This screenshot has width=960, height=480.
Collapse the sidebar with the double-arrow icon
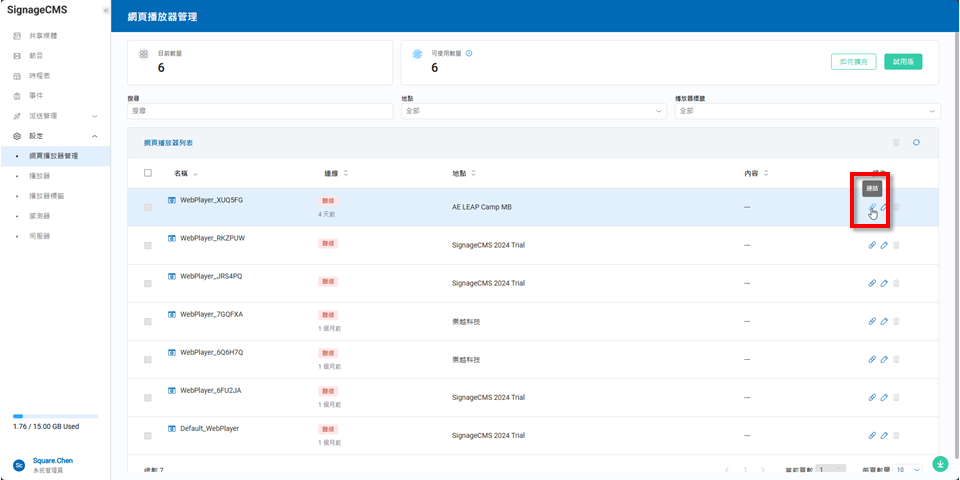106,10
